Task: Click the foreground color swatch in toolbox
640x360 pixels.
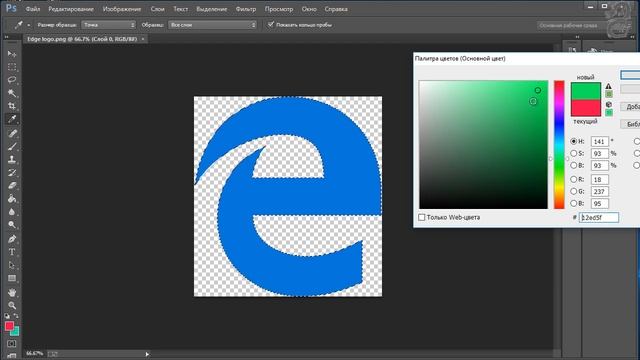Action: (x=9, y=326)
